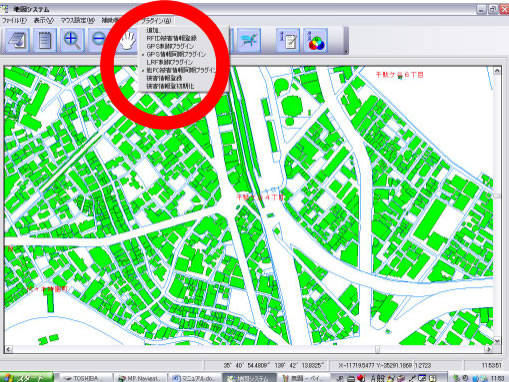This screenshot has width=509, height=382.
Task: Select RFID被害情報登録 in plugin menu
Action: click(171, 38)
